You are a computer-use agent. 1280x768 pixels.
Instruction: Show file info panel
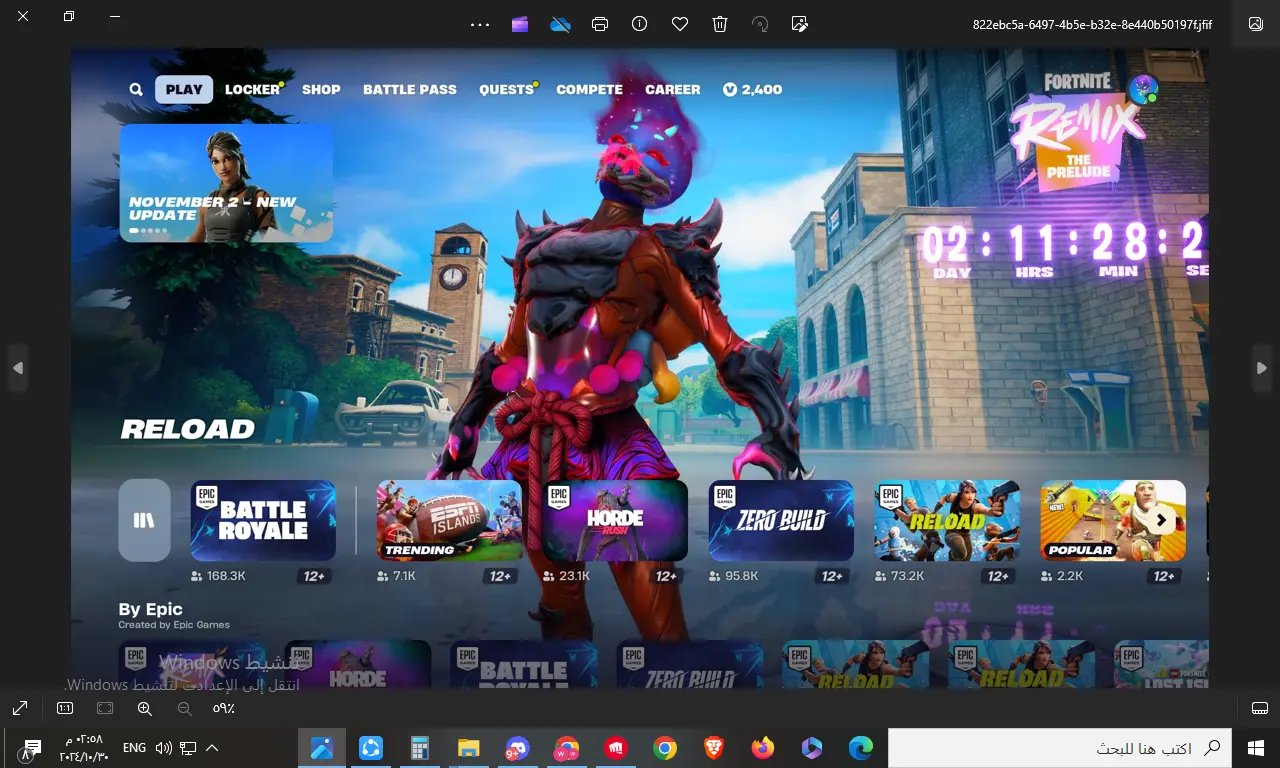(640, 24)
